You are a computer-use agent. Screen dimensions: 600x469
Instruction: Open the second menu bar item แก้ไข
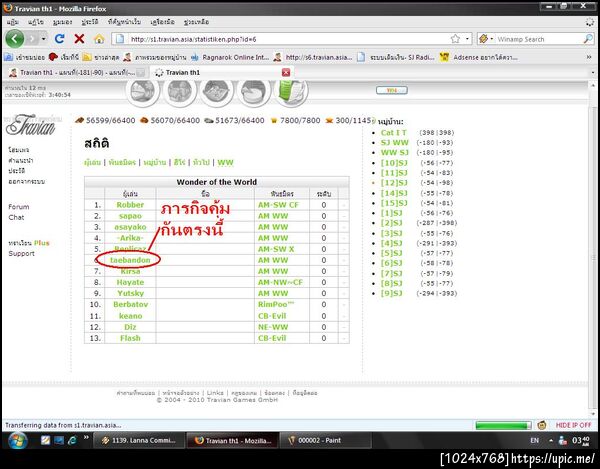pos(36,22)
